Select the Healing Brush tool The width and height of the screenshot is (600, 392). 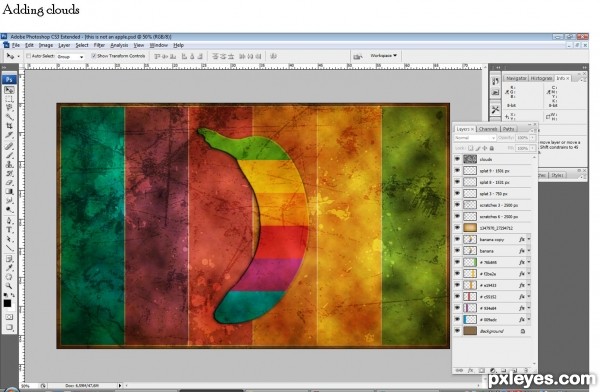click(9, 146)
